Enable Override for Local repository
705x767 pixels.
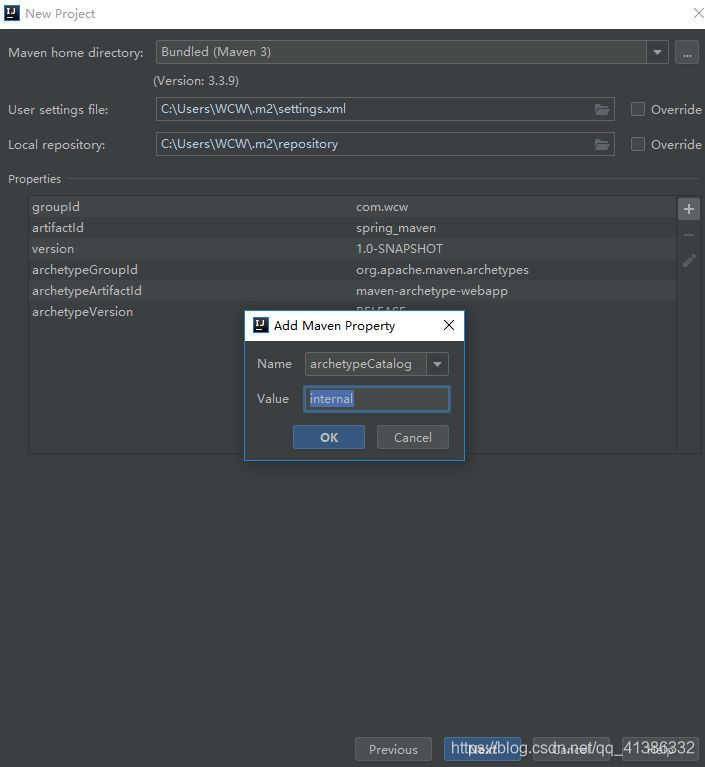637,144
